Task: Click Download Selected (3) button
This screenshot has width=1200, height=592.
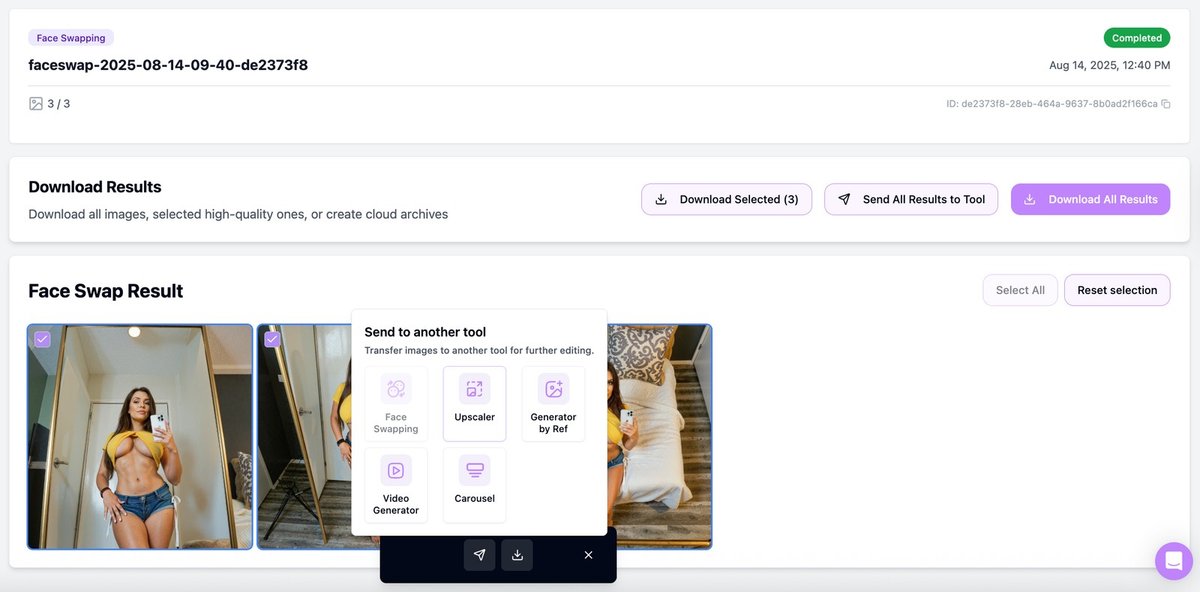Action: pyautogui.click(x=726, y=199)
